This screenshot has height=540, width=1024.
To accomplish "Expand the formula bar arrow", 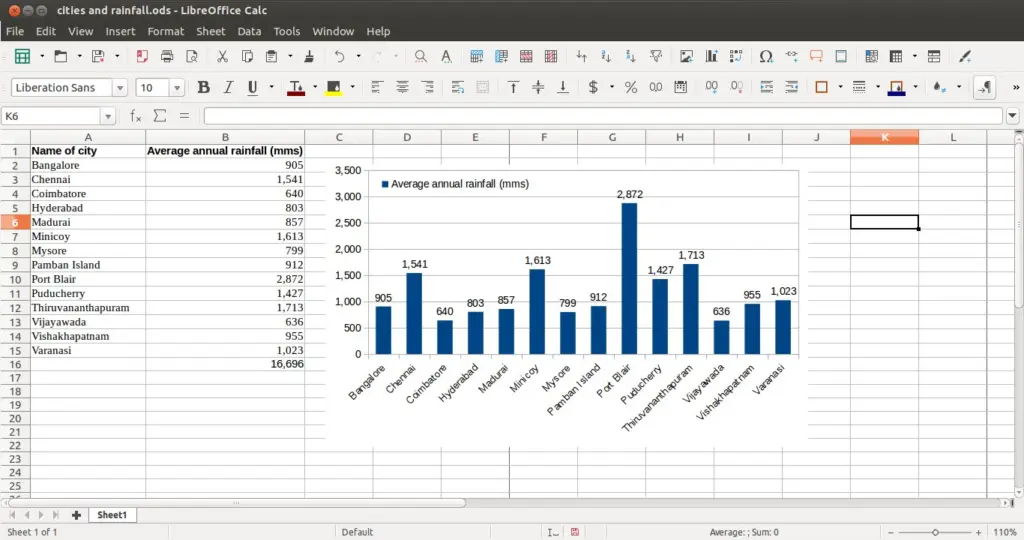I will coord(1012,116).
